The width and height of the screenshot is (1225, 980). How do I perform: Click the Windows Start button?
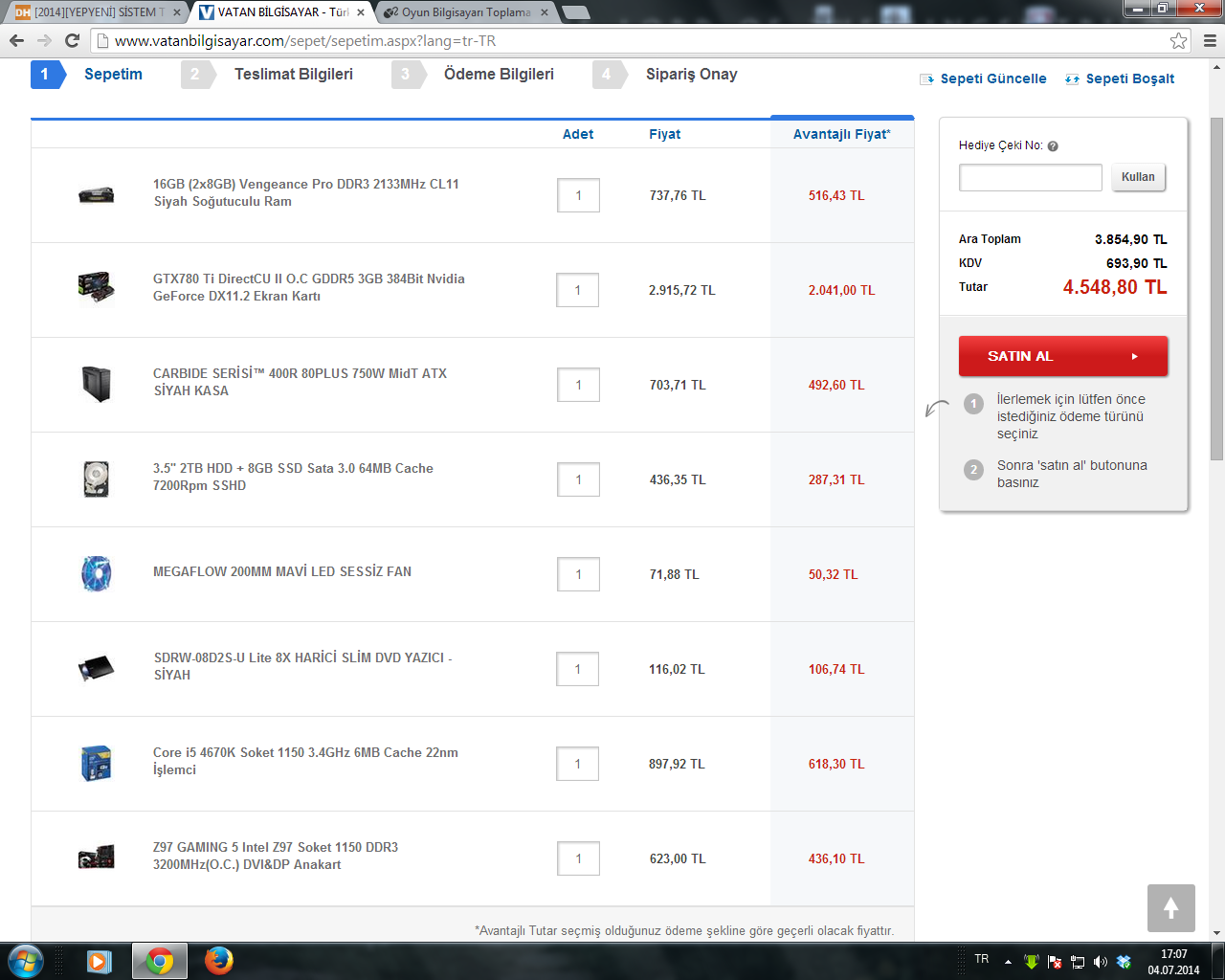point(26,960)
